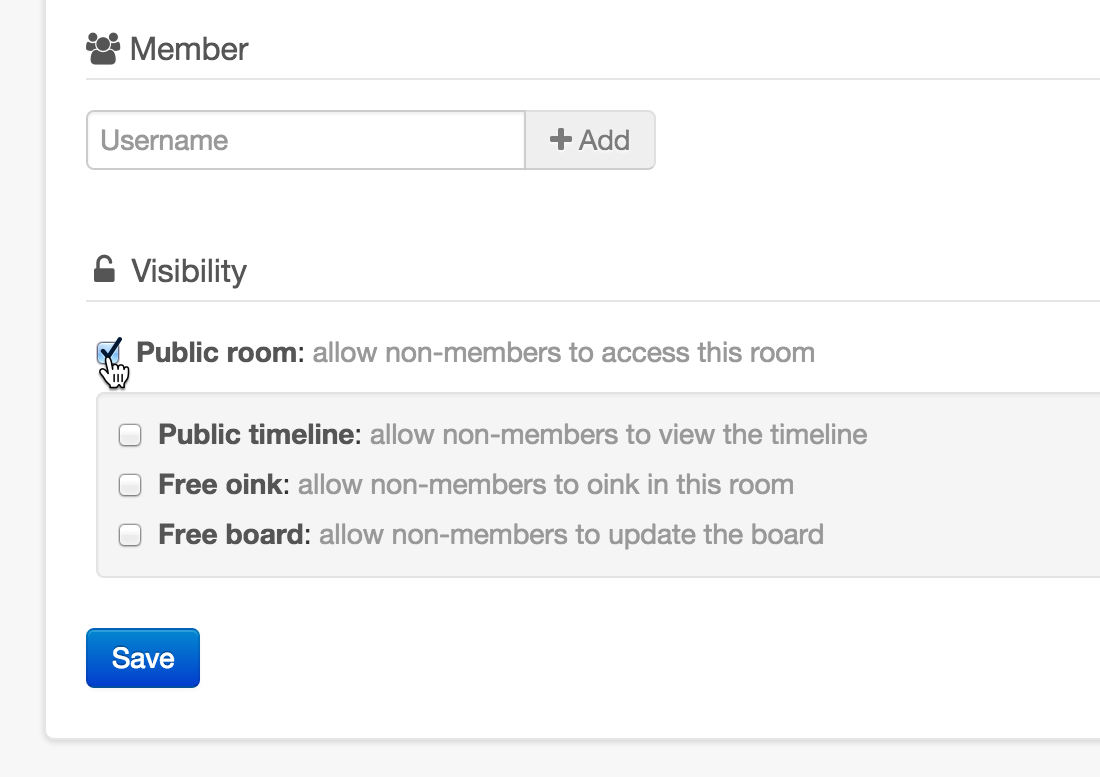Click the open padlock icon beside Visibility
1100x777 pixels.
[x=103, y=270]
